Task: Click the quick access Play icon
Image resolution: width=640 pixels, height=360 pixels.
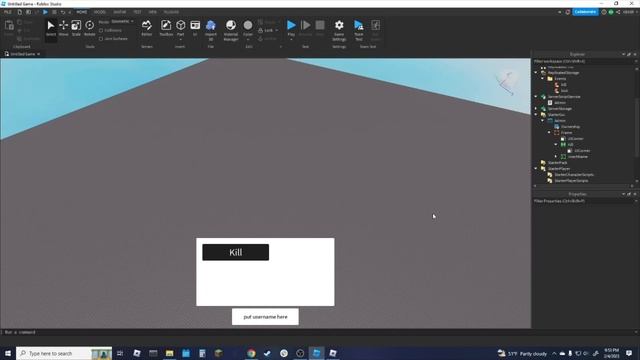Action: (x=45, y=12)
